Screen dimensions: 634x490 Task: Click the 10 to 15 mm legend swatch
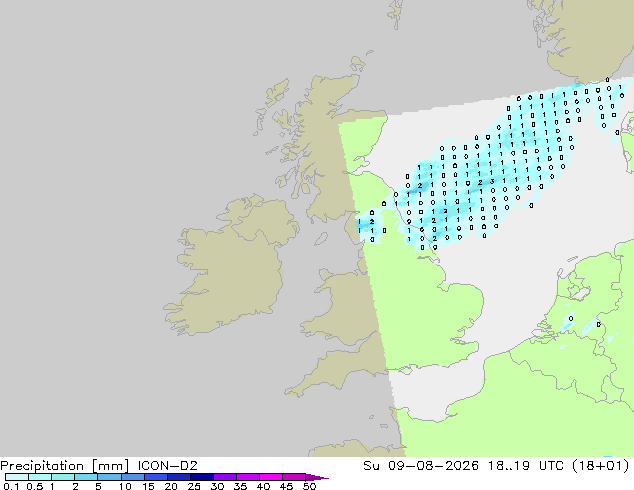click(x=132, y=477)
